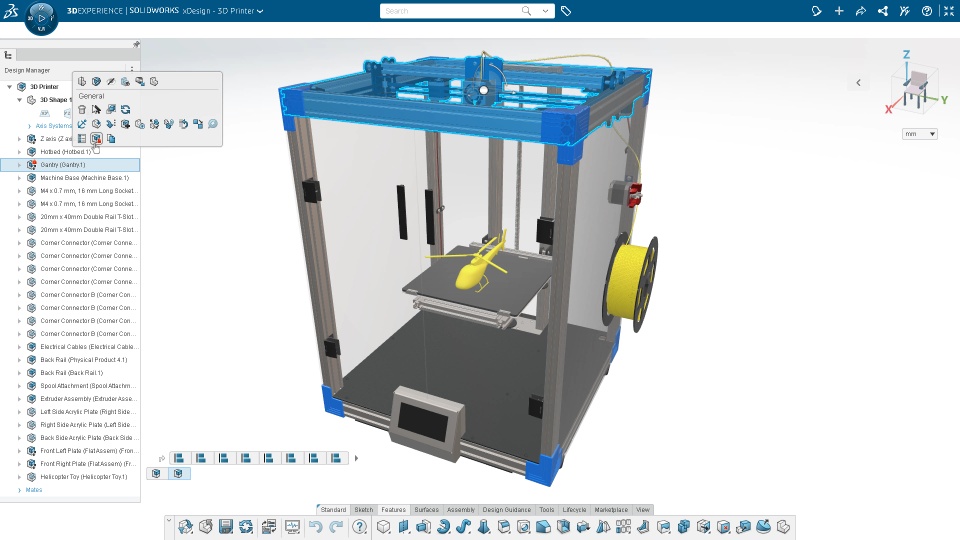Screen dimensions: 960x540
Task: Click the refresh update icon in context toolbar
Action: [126, 110]
